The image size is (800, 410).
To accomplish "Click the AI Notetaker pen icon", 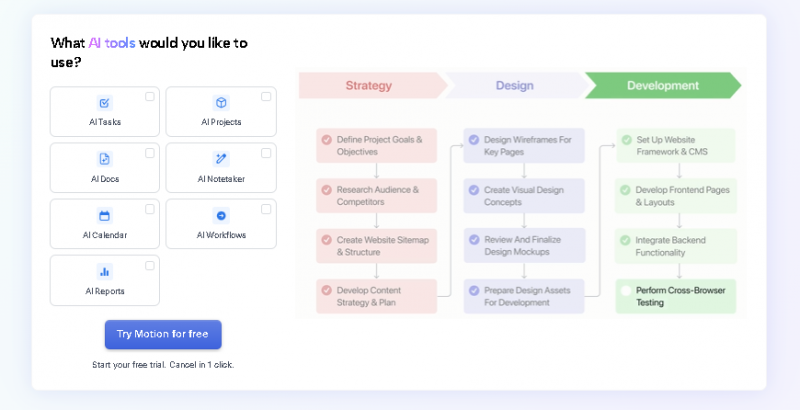I will coord(221,159).
